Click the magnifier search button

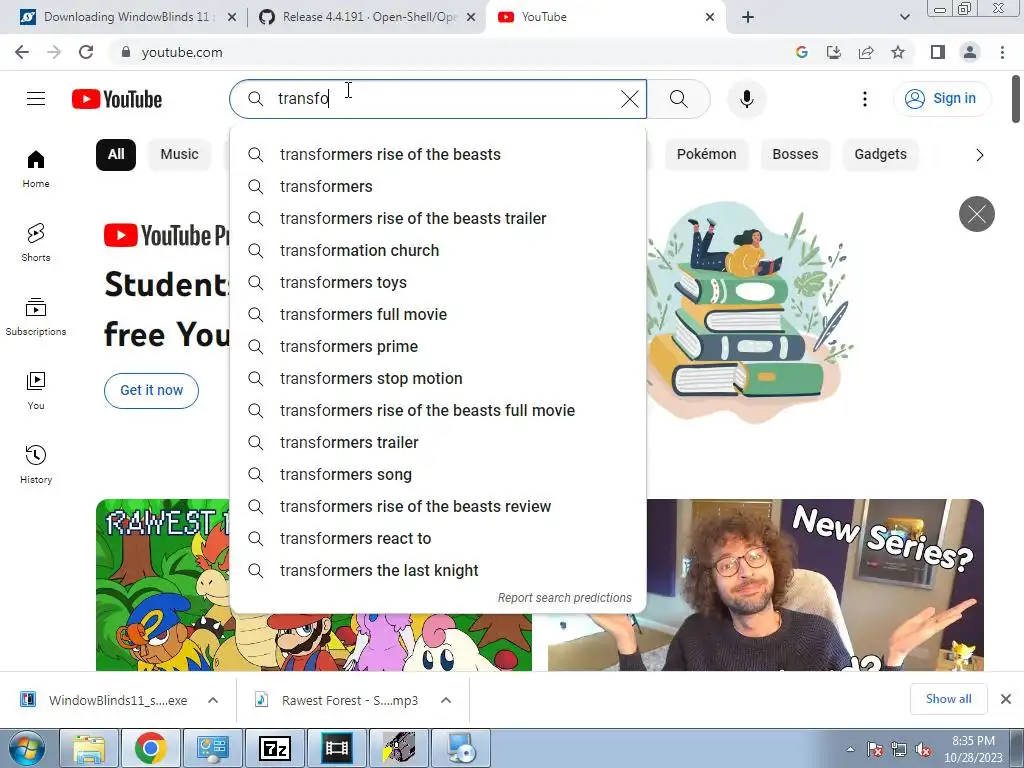click(679, 99)
